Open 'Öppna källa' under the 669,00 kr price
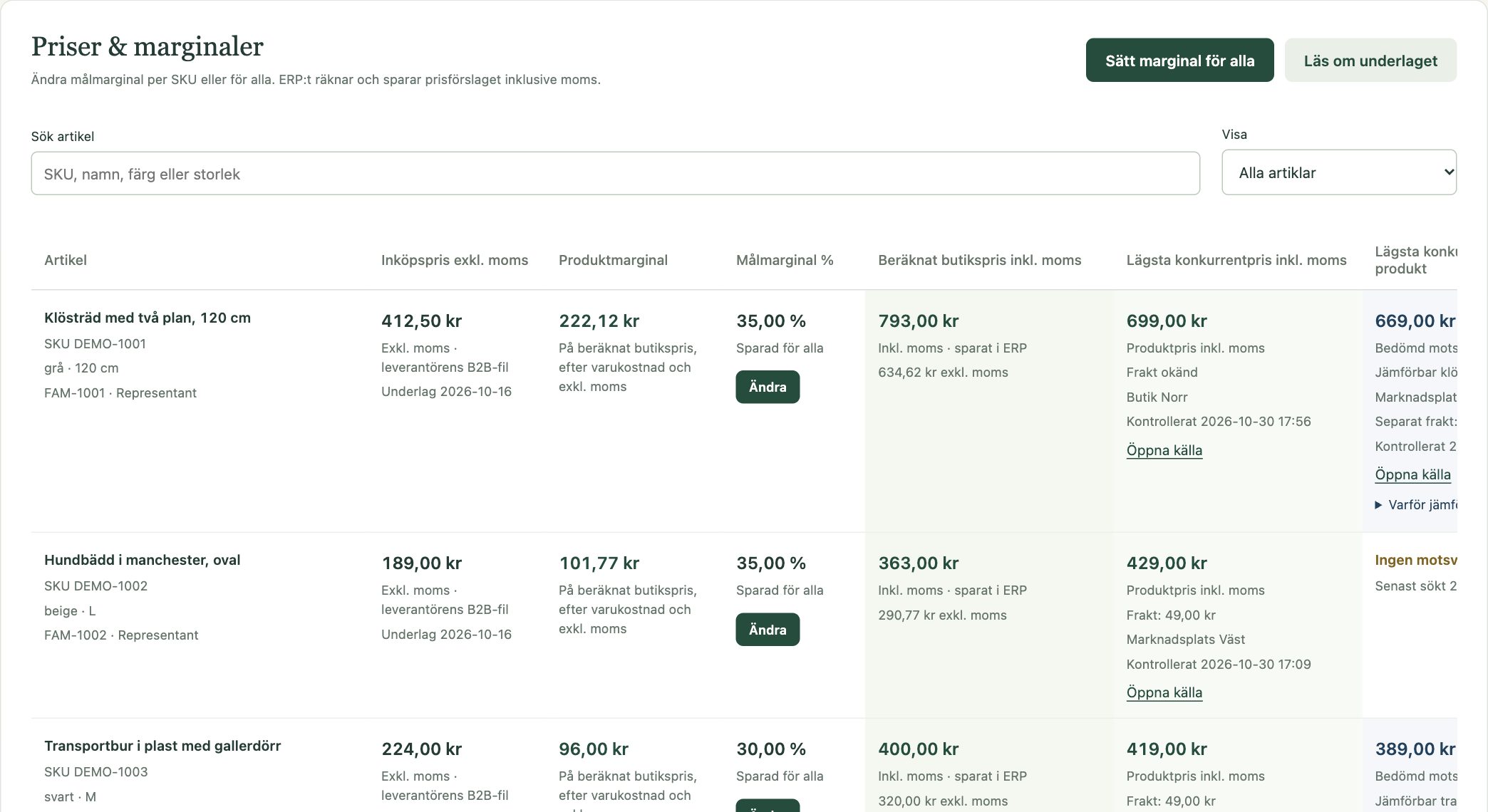This screenshot has width=1488, height=812. pos(1412,474)
